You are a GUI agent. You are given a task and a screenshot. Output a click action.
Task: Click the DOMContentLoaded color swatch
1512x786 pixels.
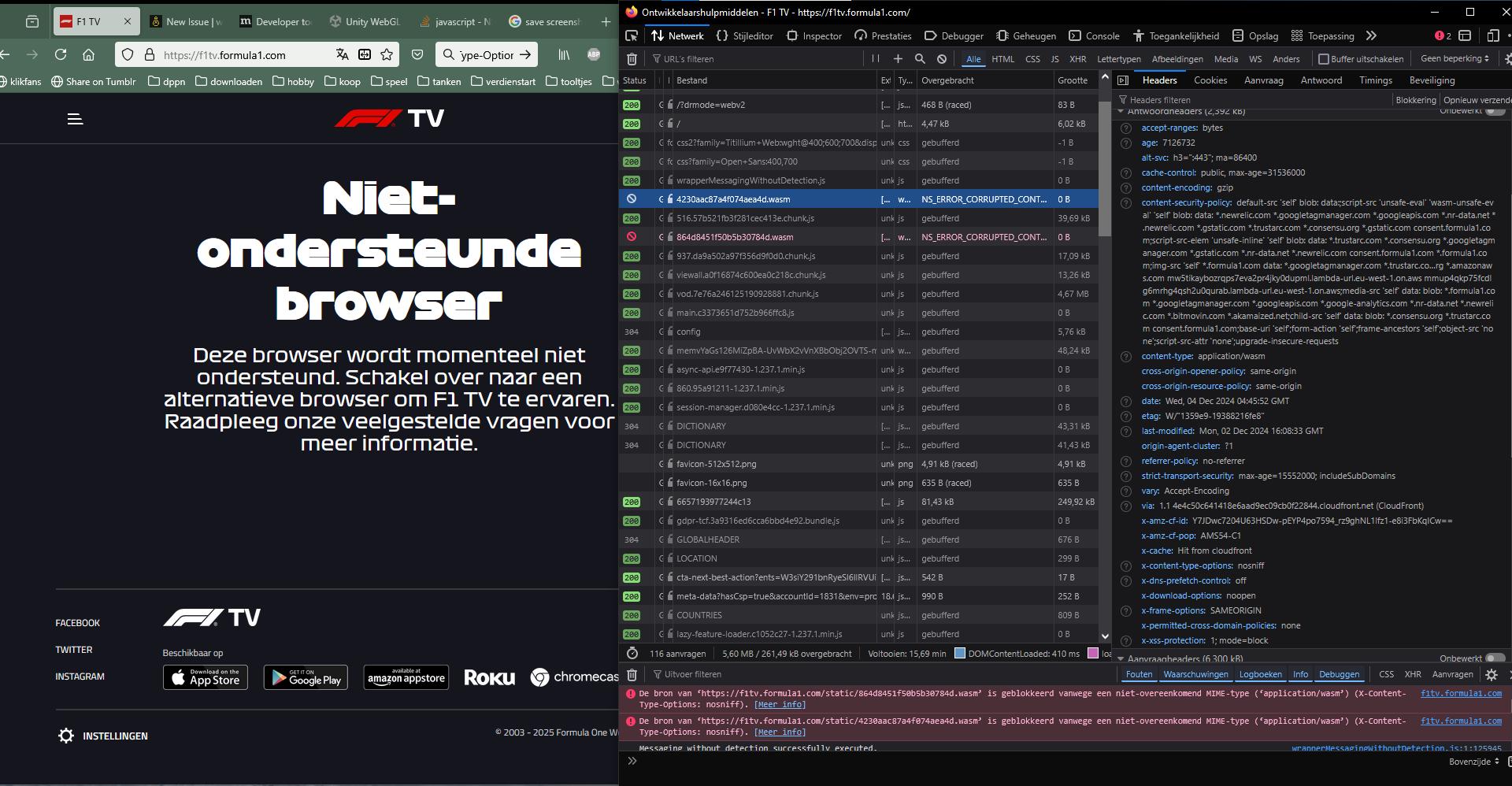pos(959,653)
